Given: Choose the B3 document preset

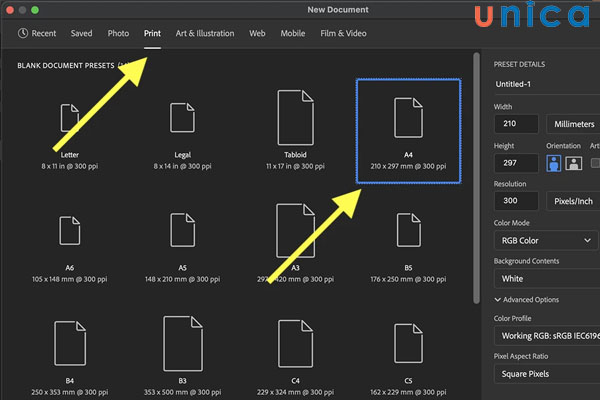Looking at the screenshot, I should [x=181, y=344].
